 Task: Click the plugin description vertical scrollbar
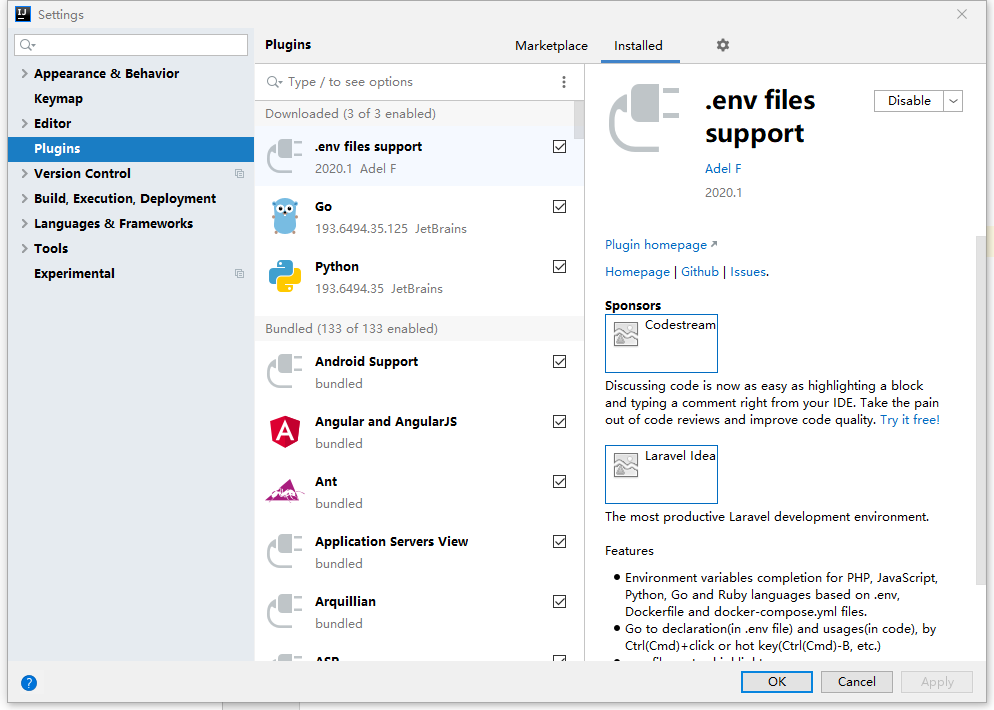tap(980, 400)
